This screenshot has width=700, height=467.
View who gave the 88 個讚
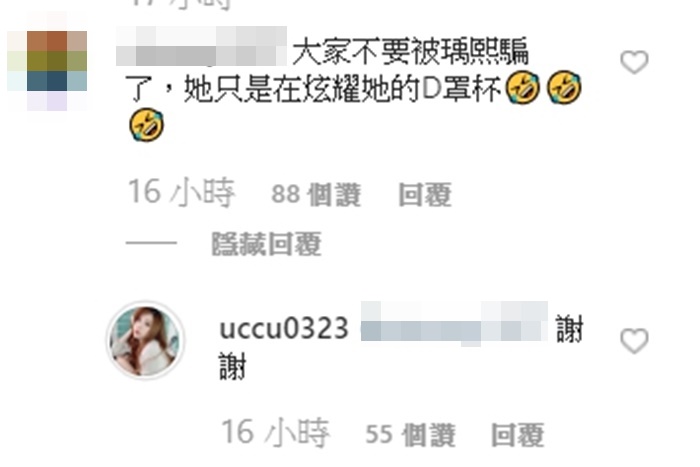316,195
